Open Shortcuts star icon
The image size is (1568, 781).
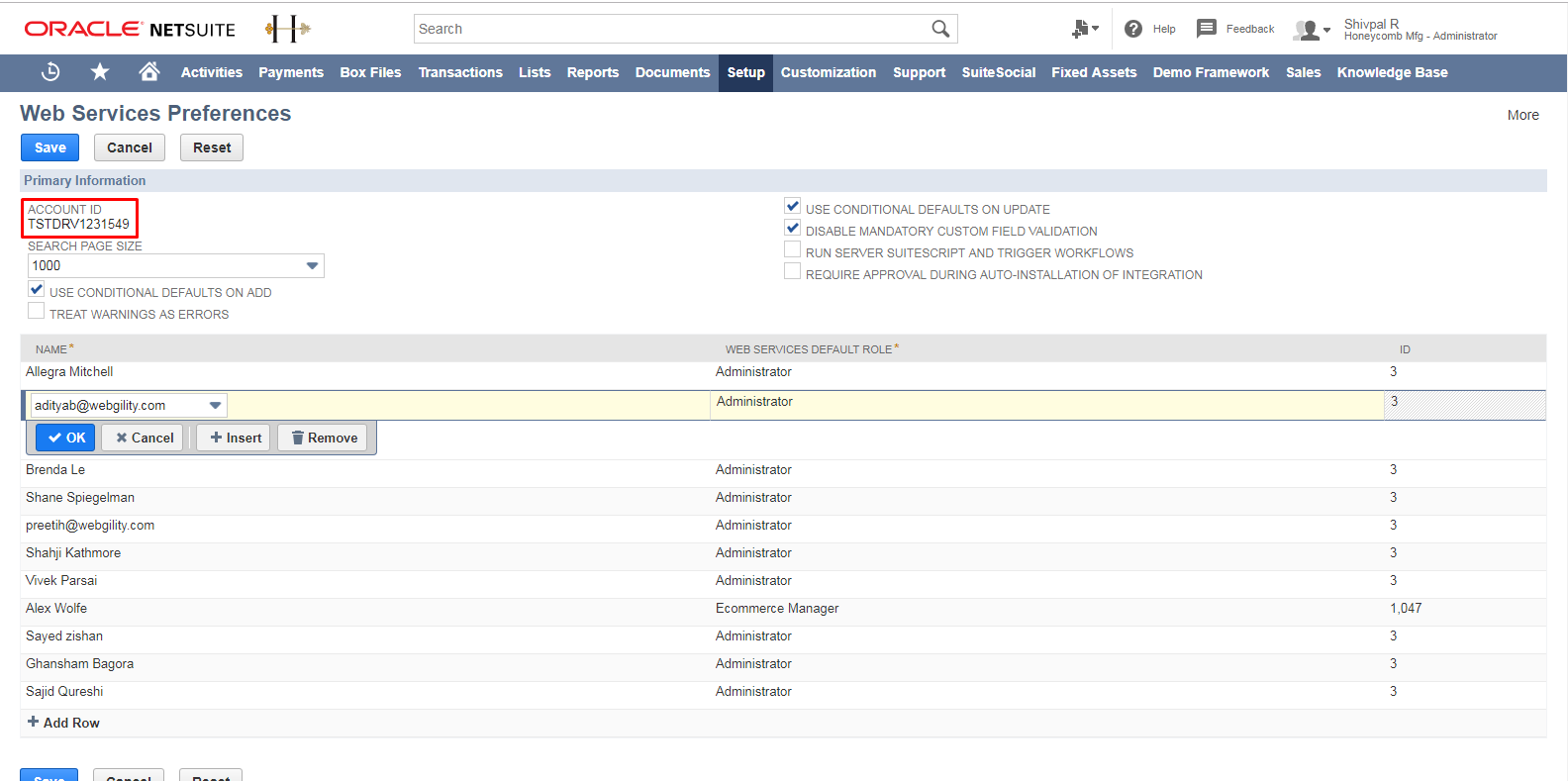(x=100, y=71)
